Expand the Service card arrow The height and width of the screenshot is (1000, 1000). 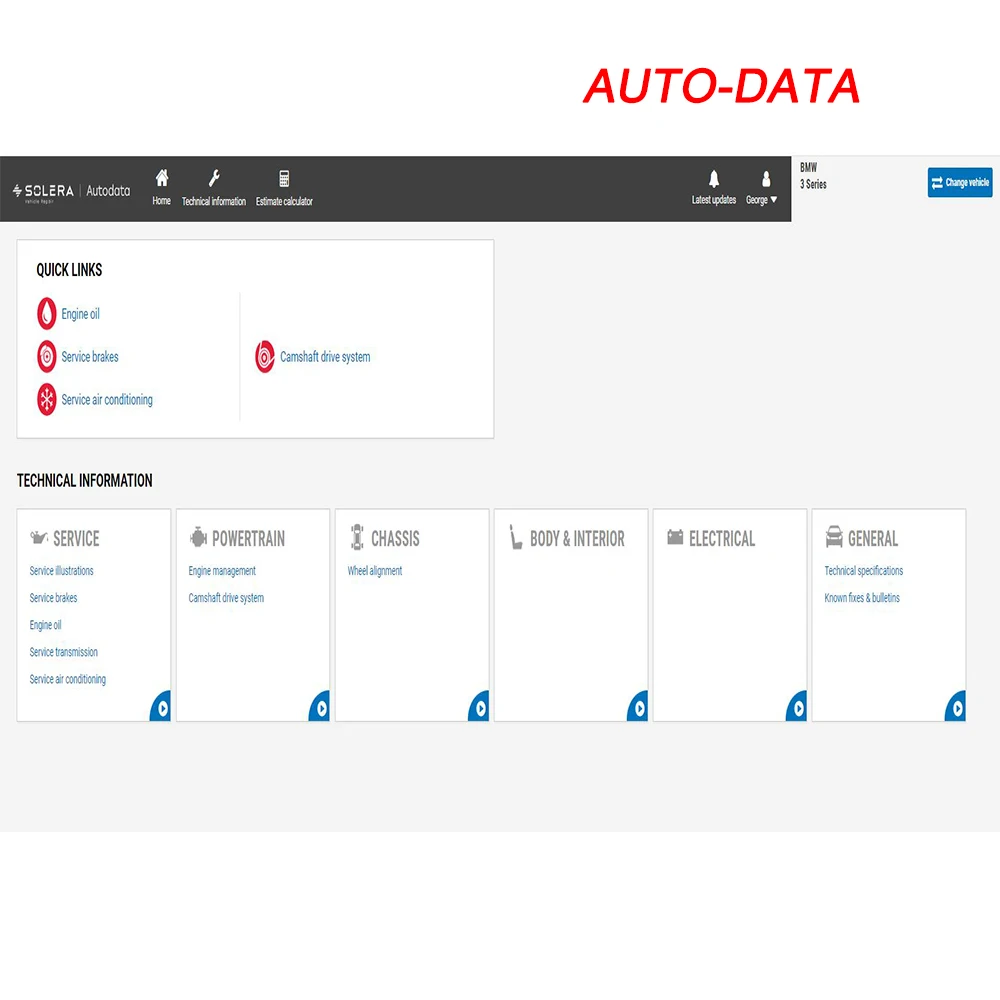(161, 707)
